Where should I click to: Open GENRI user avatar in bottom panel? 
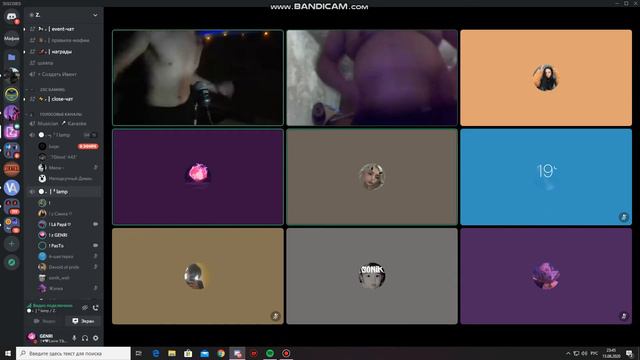(x=31, y=337)
